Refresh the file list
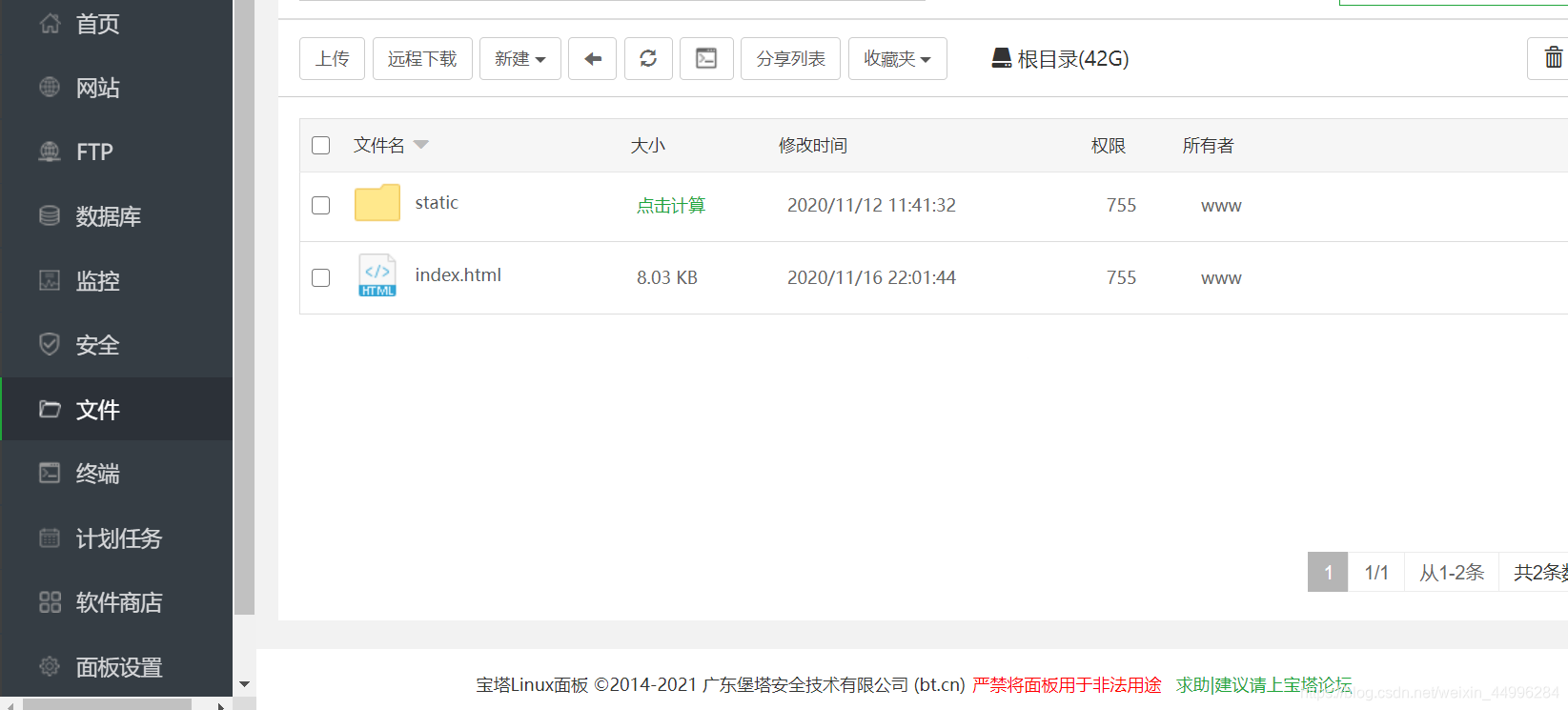1568x710 pixels. pos(648,59)
